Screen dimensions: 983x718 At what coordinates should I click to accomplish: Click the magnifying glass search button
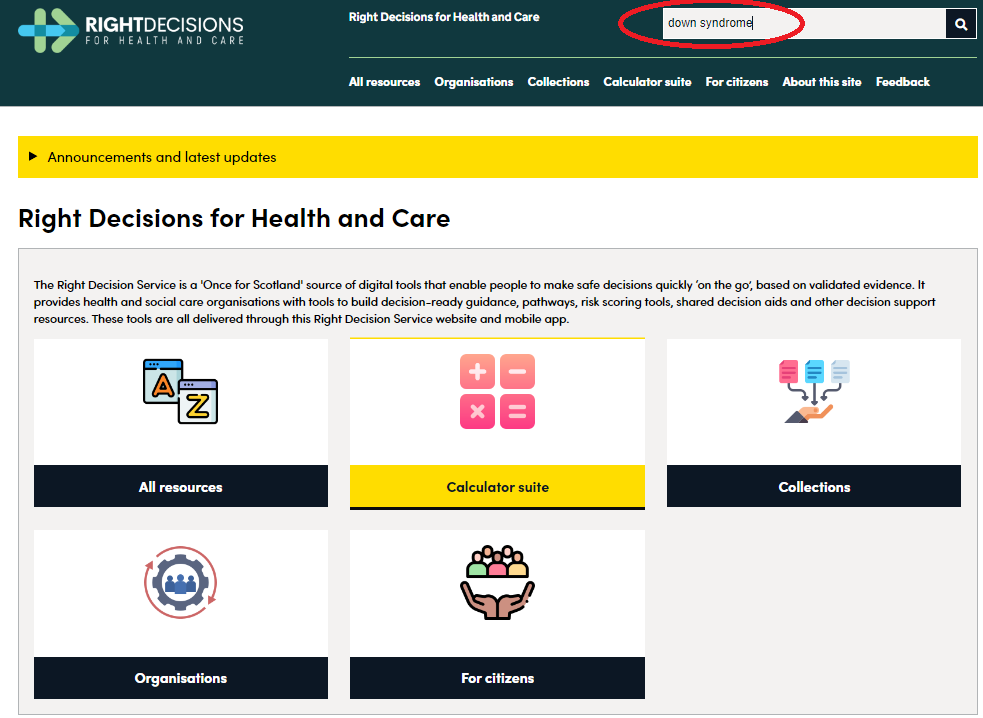pyautogui.click(x=960, y=24)
